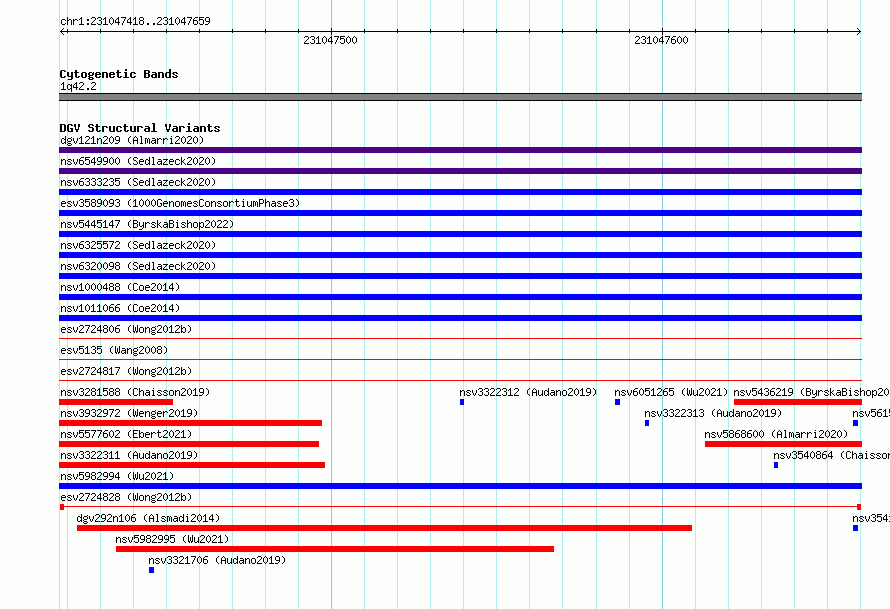The height and width of the screenshot is (609, 890).
Task: Click the ruler's left end arrow
Action: point(62,31)
